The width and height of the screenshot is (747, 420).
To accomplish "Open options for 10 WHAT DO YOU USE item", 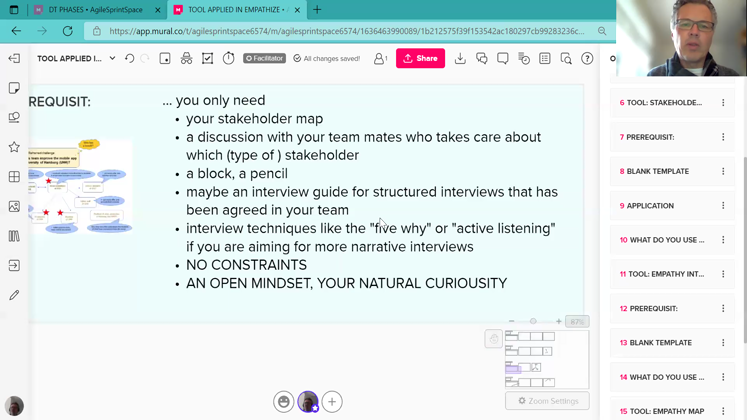I will 723,240.
